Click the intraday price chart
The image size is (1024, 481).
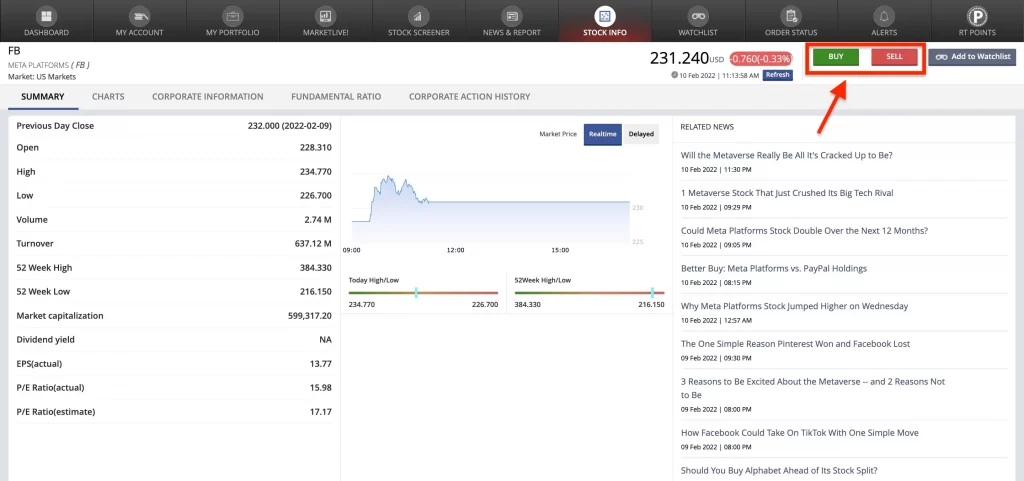point(490,210)
